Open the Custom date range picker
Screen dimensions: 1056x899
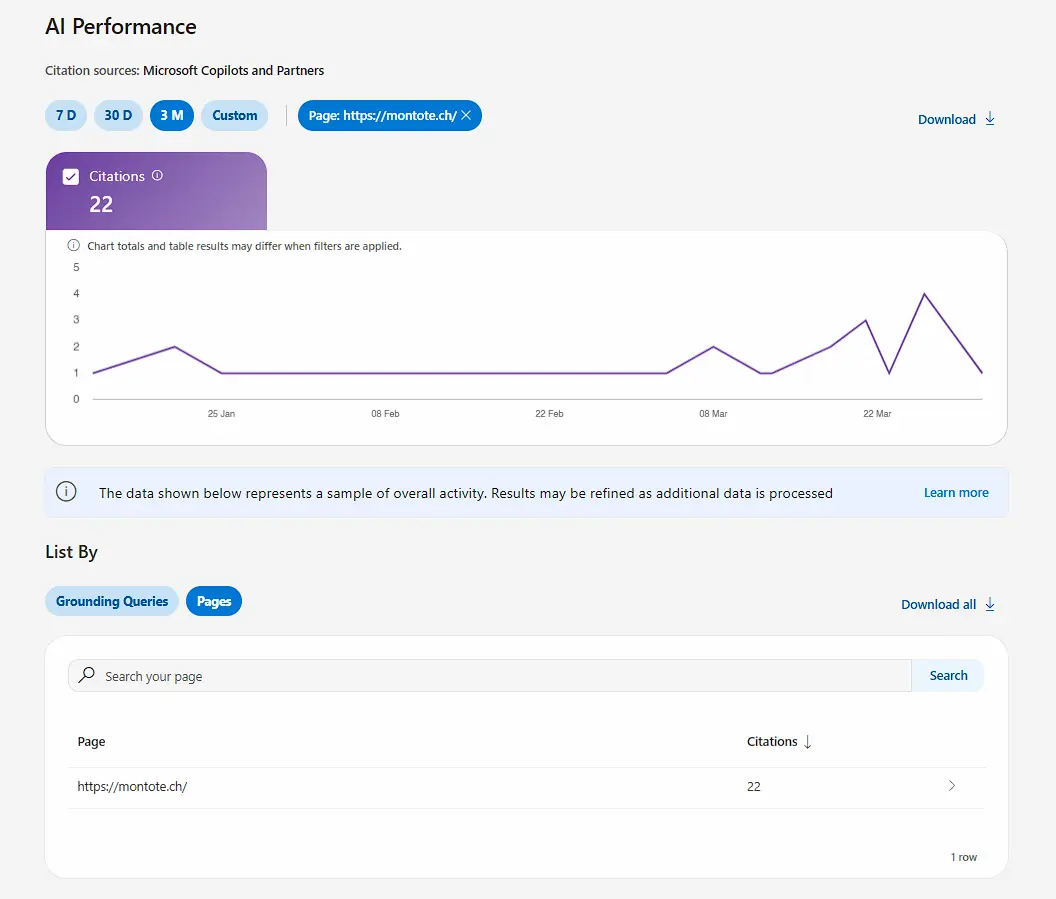(x=234, y=115)
